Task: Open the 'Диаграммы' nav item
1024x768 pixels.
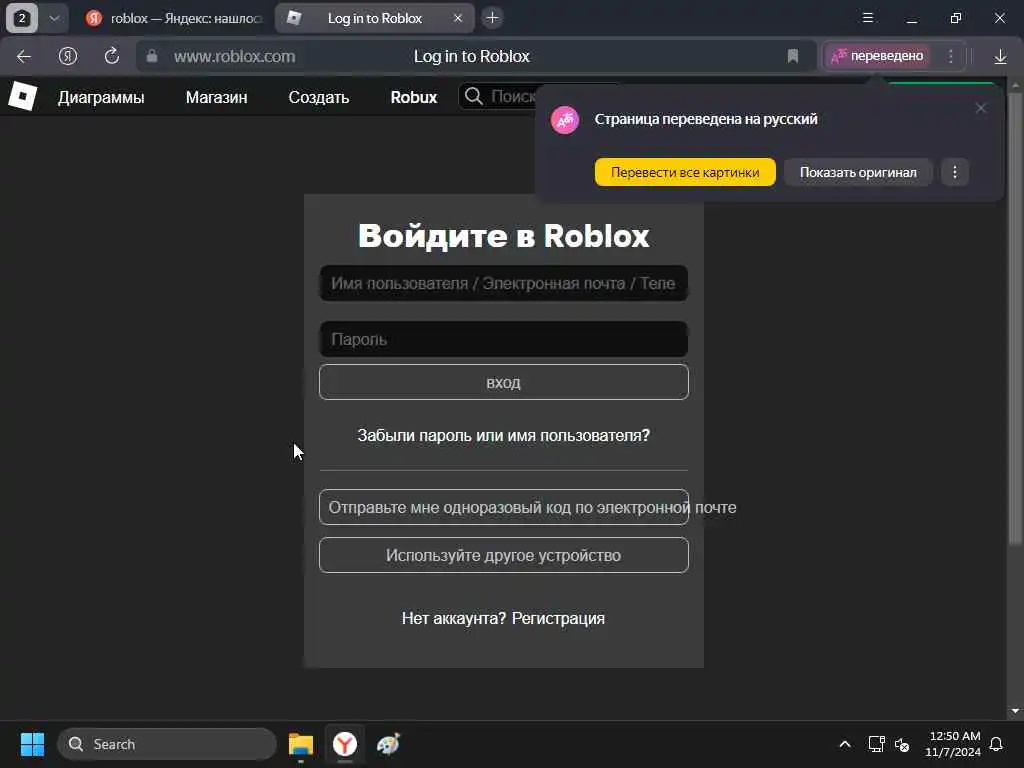Action: [x=101, y=97]
